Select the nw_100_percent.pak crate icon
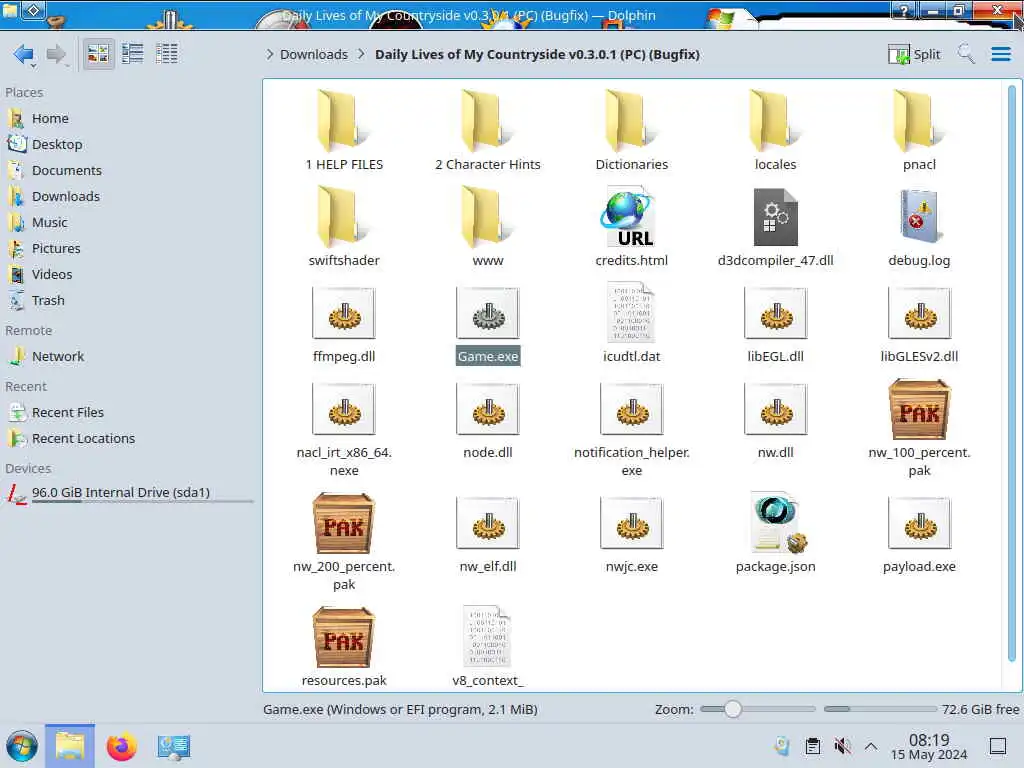 click(x=920, y=409)
